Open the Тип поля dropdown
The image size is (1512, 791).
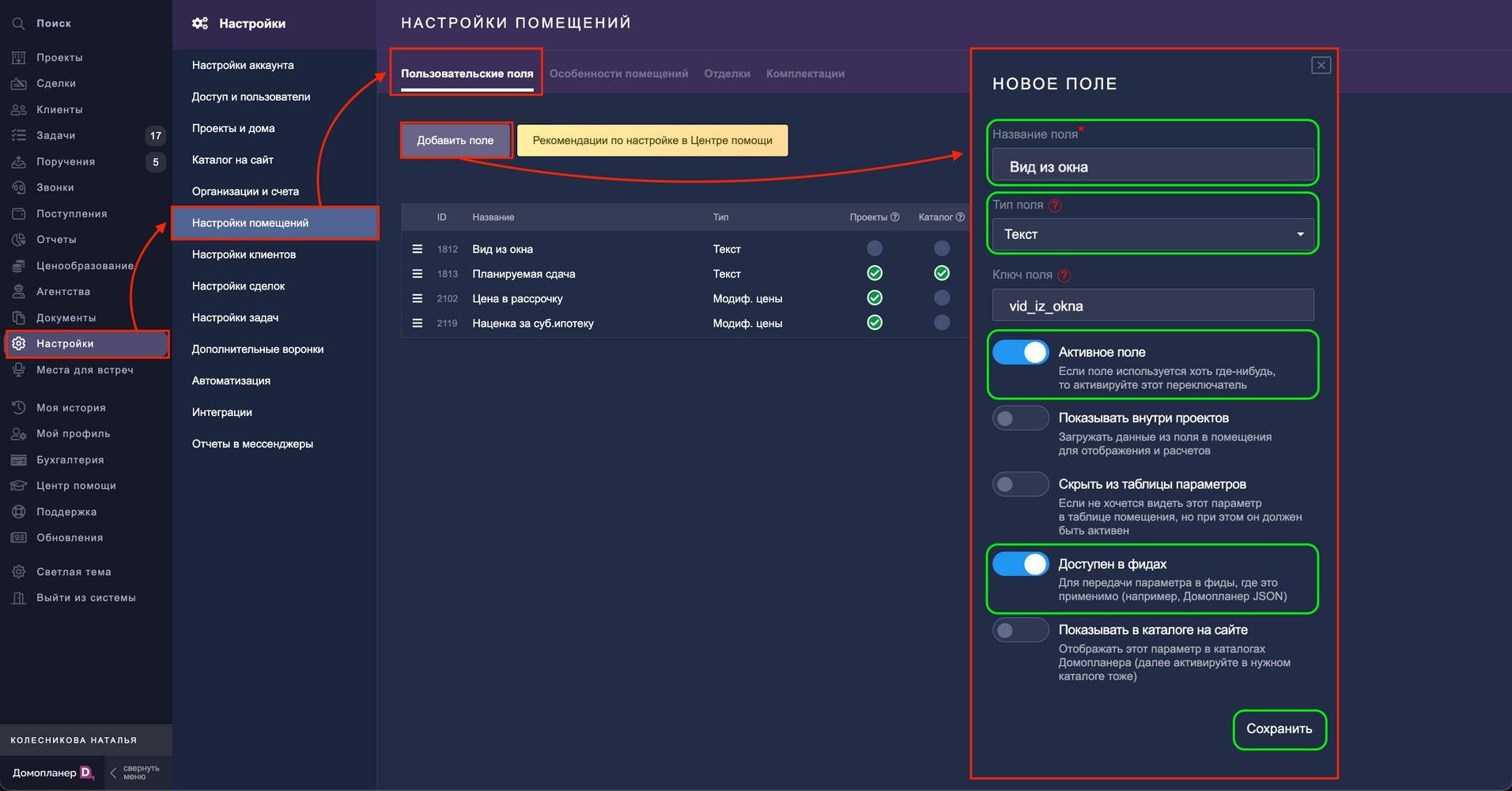click(x=1152, y=234)
